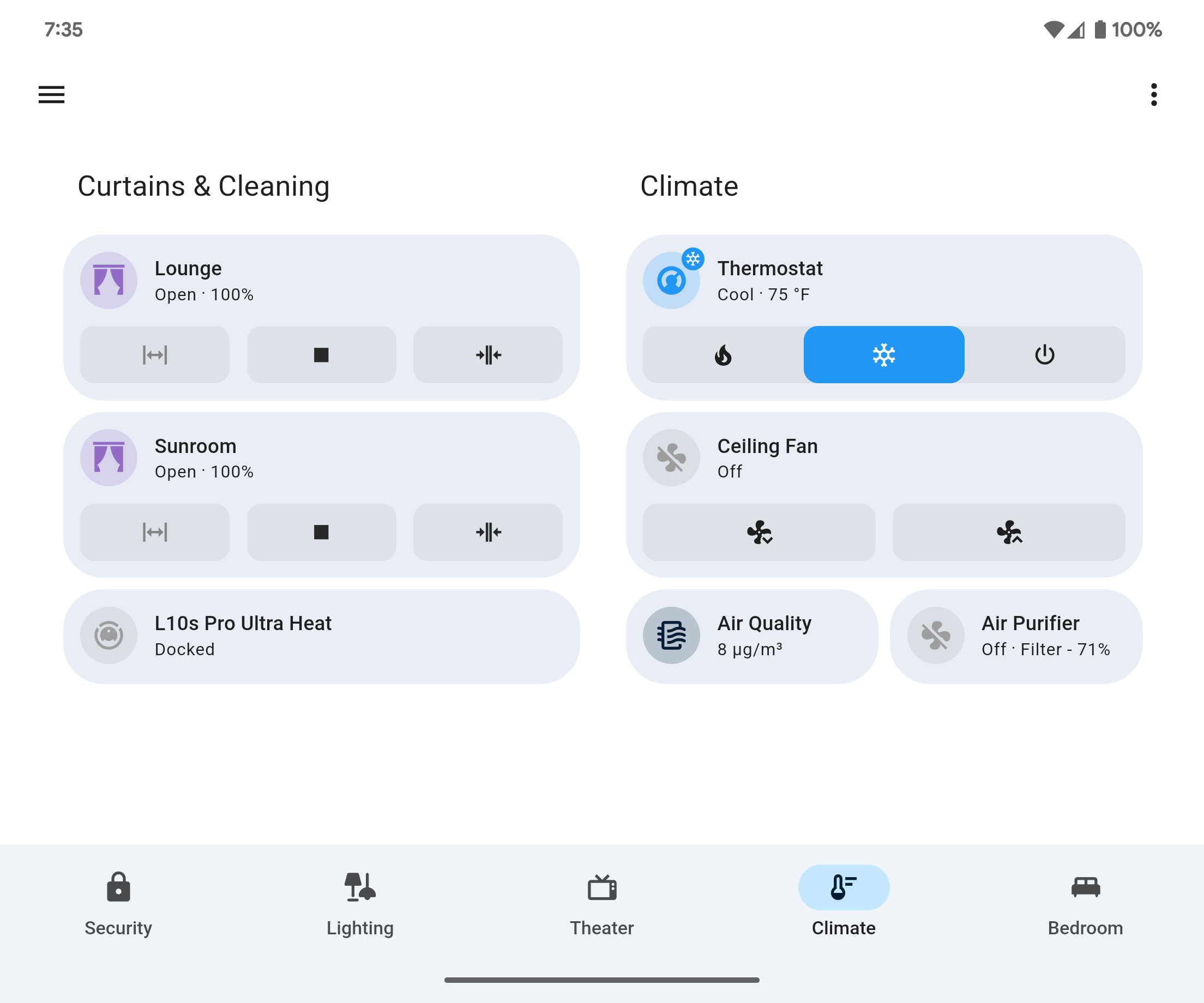Toggle the Sunroom curtain stop button
Image resolution: width=1204 pixels, height=1003 pixels.
click(322, 531)
